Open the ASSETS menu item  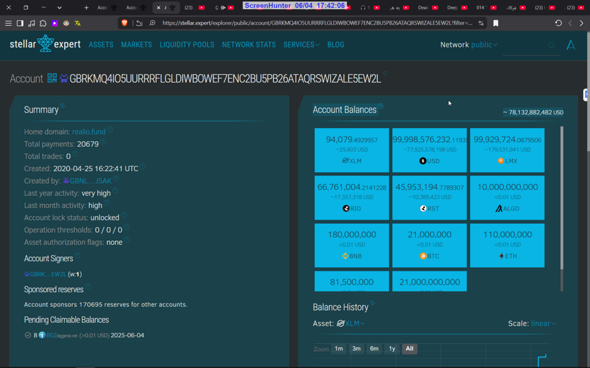(x=101, y=45)
